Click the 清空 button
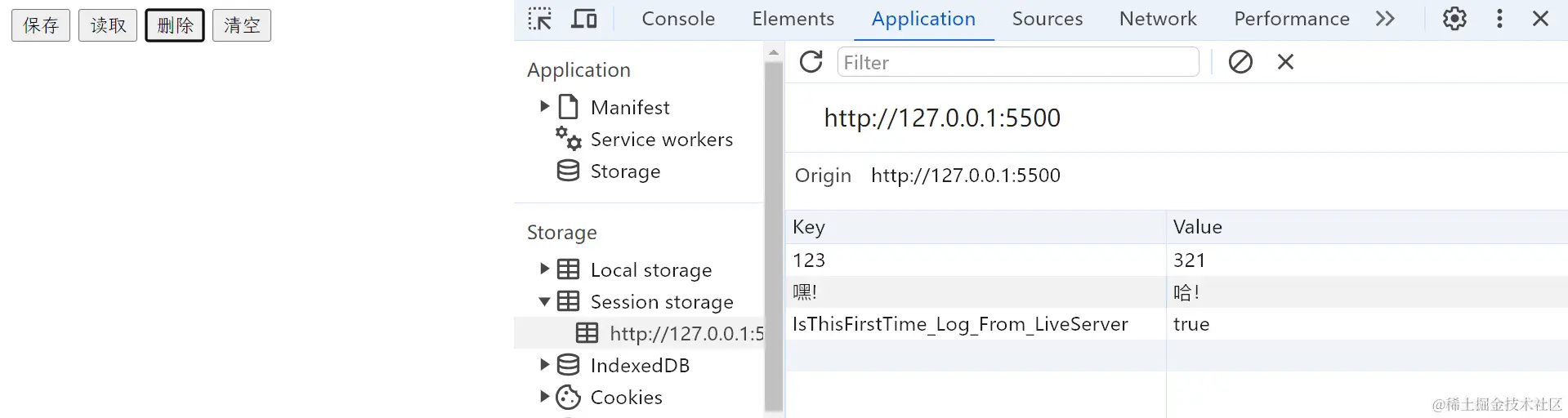 [x=242, y=25]
